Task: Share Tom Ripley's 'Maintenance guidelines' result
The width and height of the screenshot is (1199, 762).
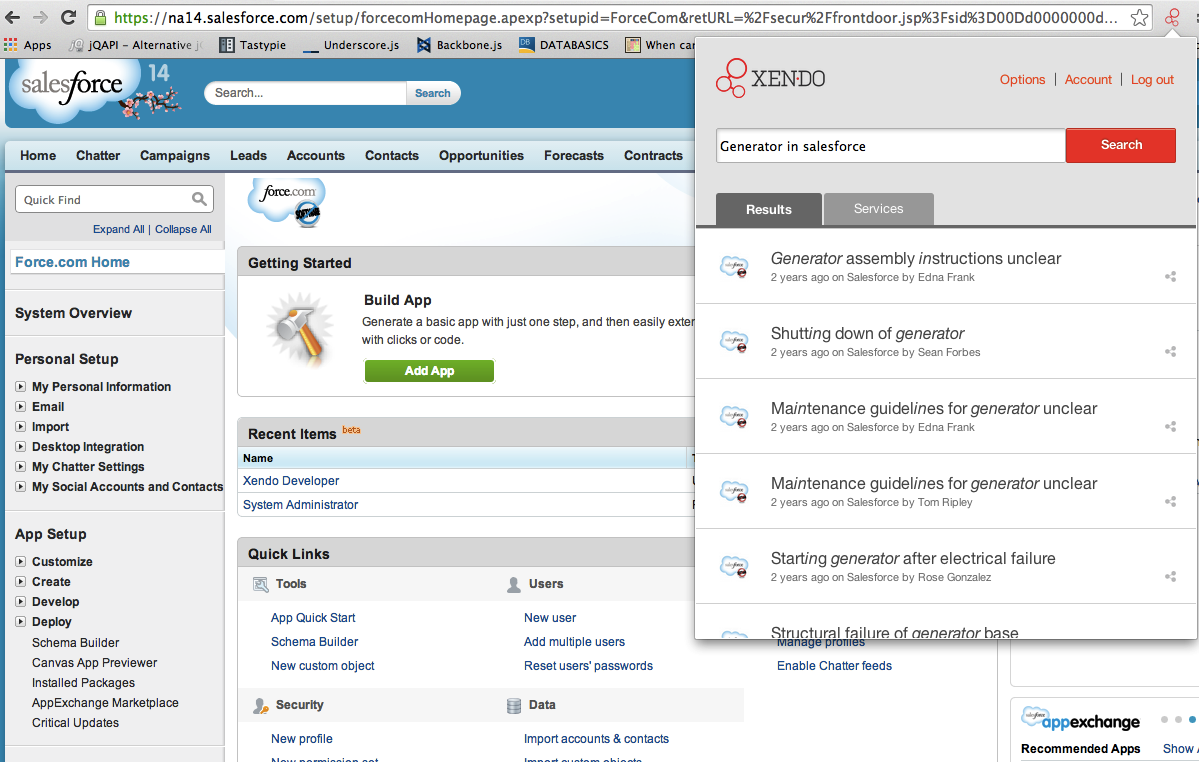Action: 1170,501
